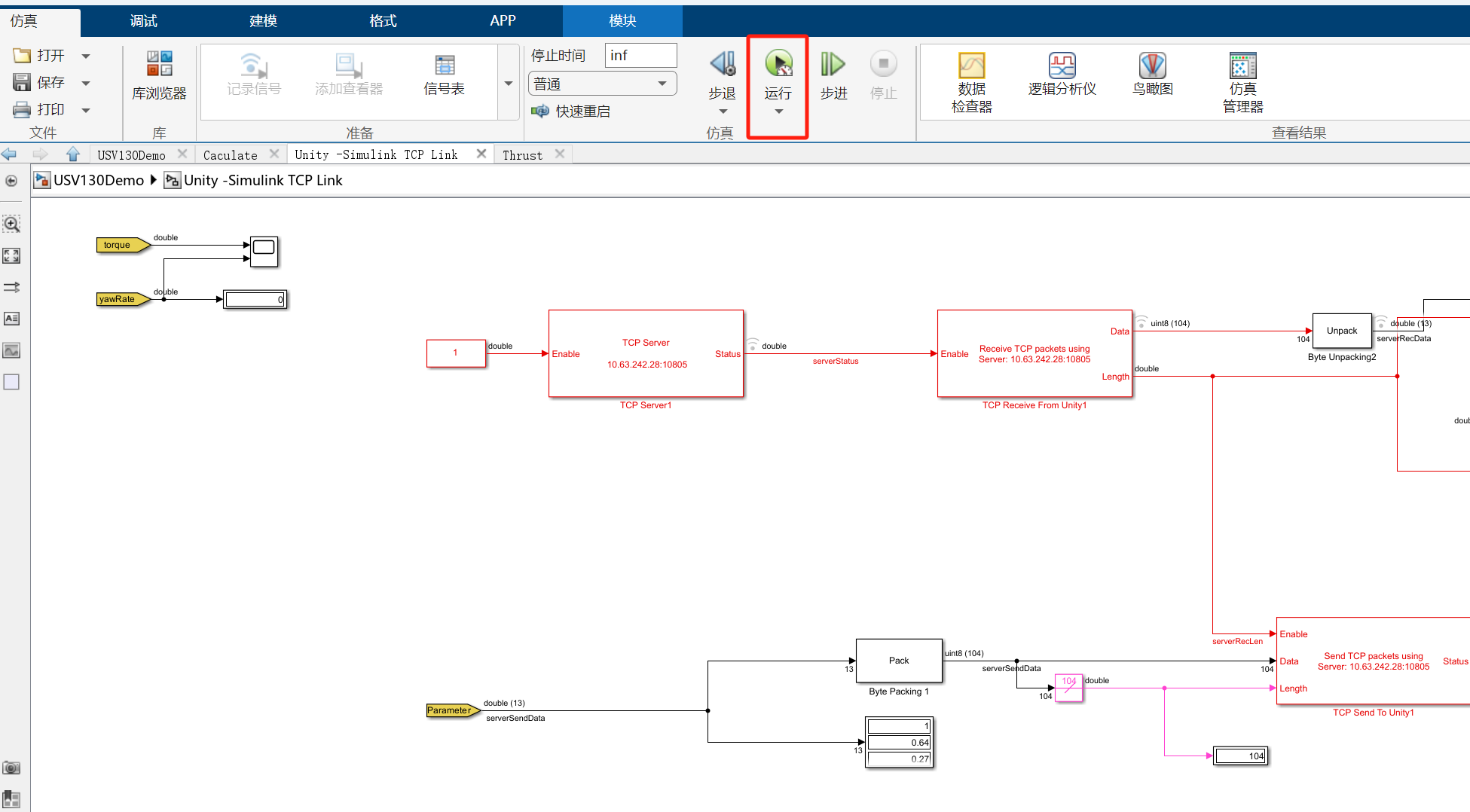Expand the Prepare gallery arrow
Screen dimensions: 1470x812
(x=509, y=83)
